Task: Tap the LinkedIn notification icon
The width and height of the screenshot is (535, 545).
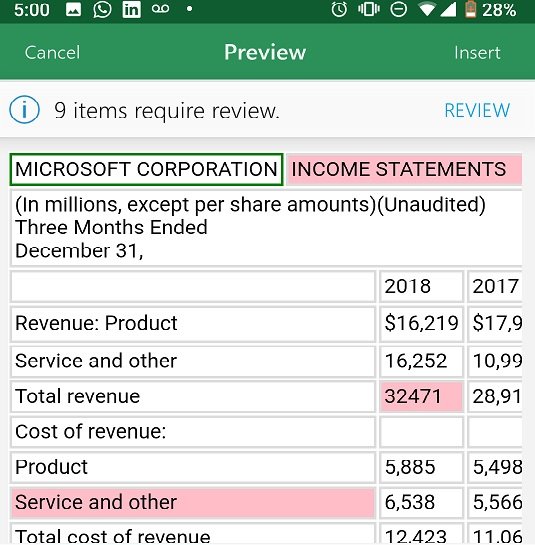Action: (132, 9)
